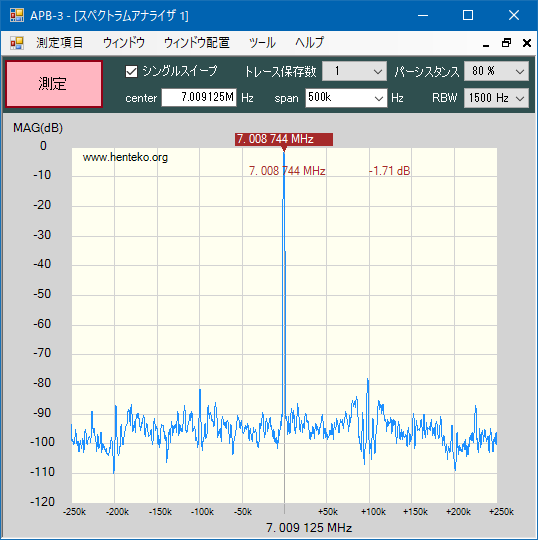538x540 pixels.
Task: Click the child window icon beside 測定項目
Action: tap(17, 43)
